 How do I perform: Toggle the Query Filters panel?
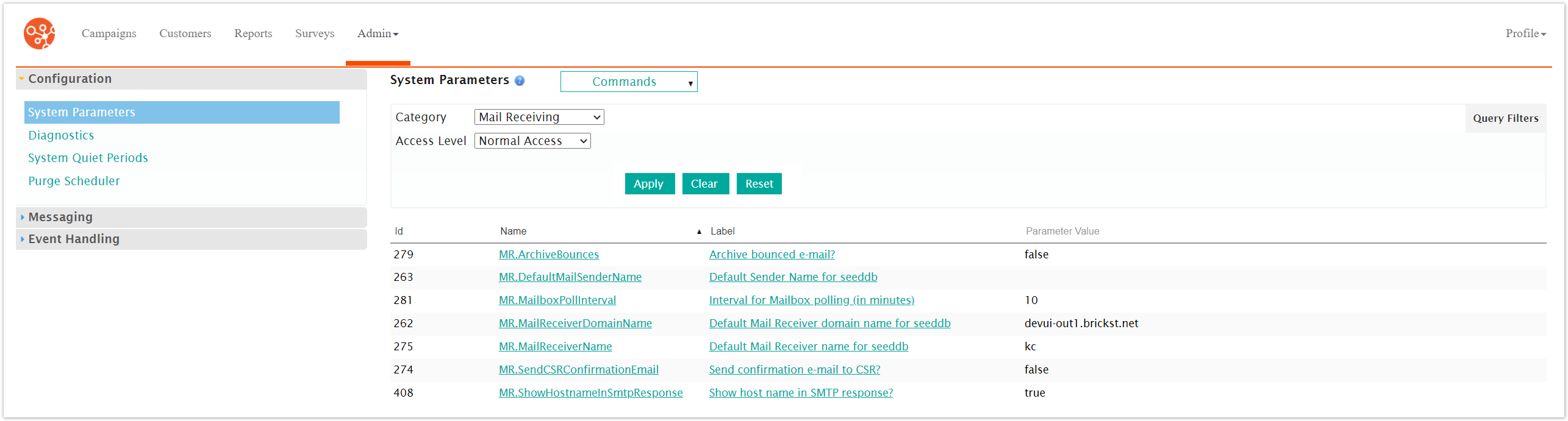point(1505,118)
